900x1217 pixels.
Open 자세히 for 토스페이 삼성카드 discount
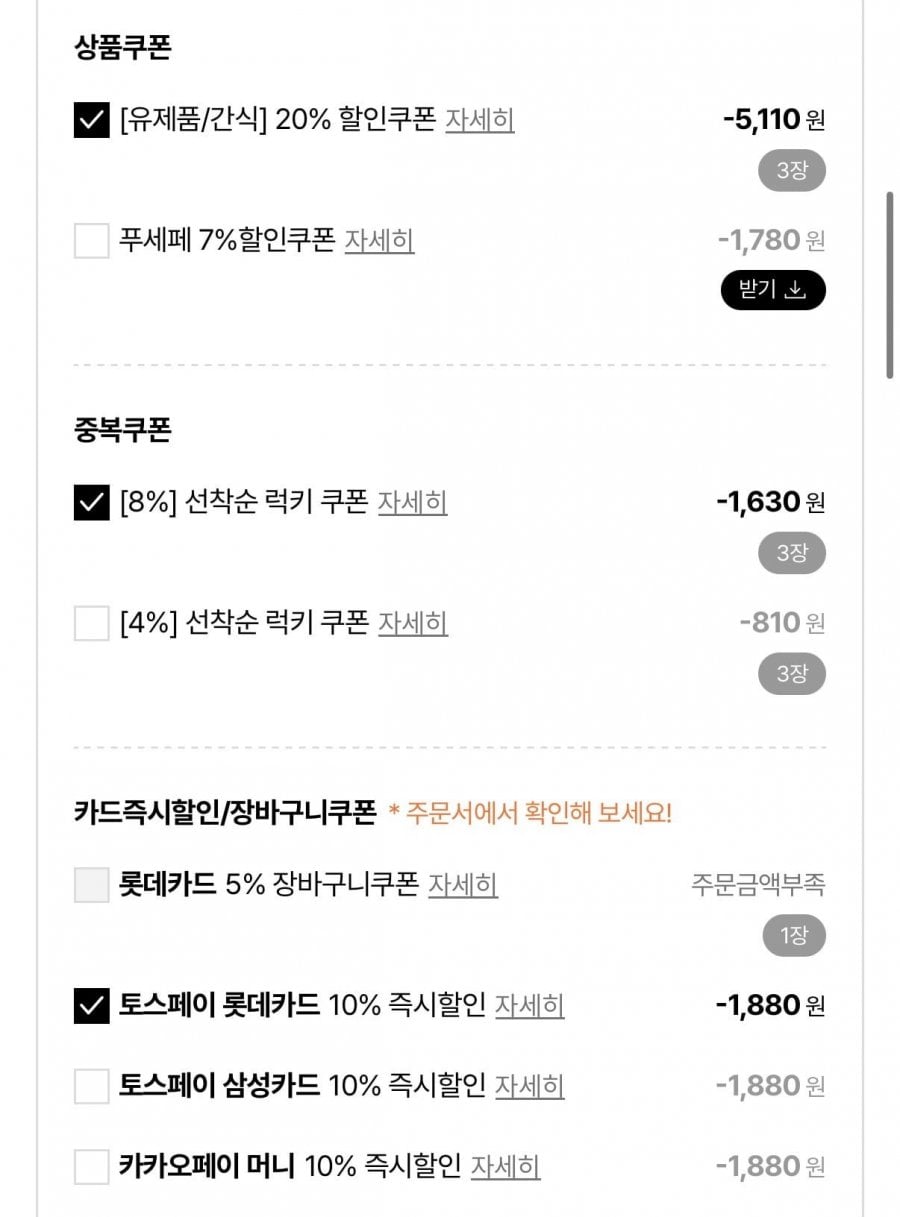(530, 1086)
